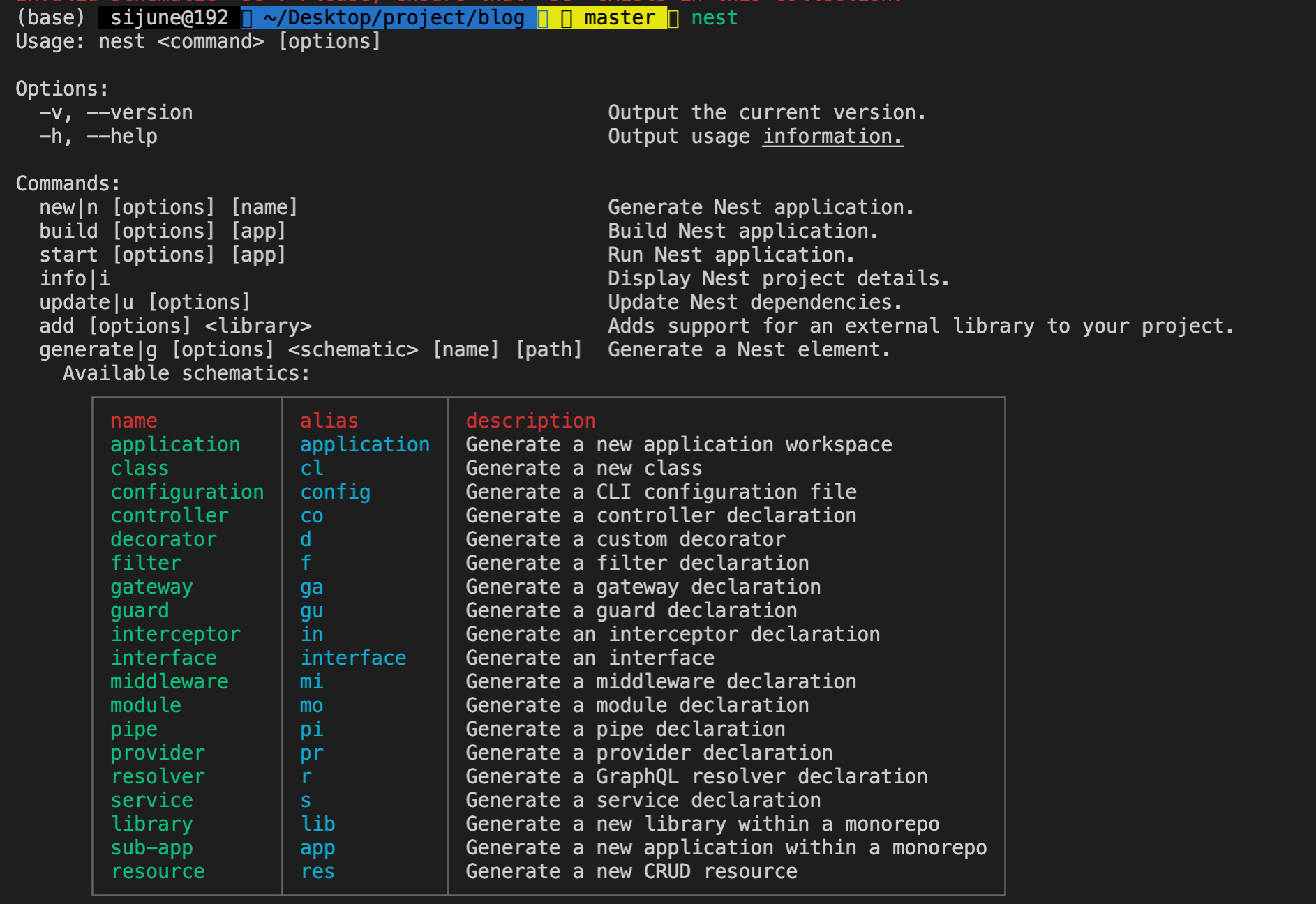The height and width of the screenshot is (904, 1316).
Task: Click the 'nest' command in the prompt
Action: (x=715, y=17)
